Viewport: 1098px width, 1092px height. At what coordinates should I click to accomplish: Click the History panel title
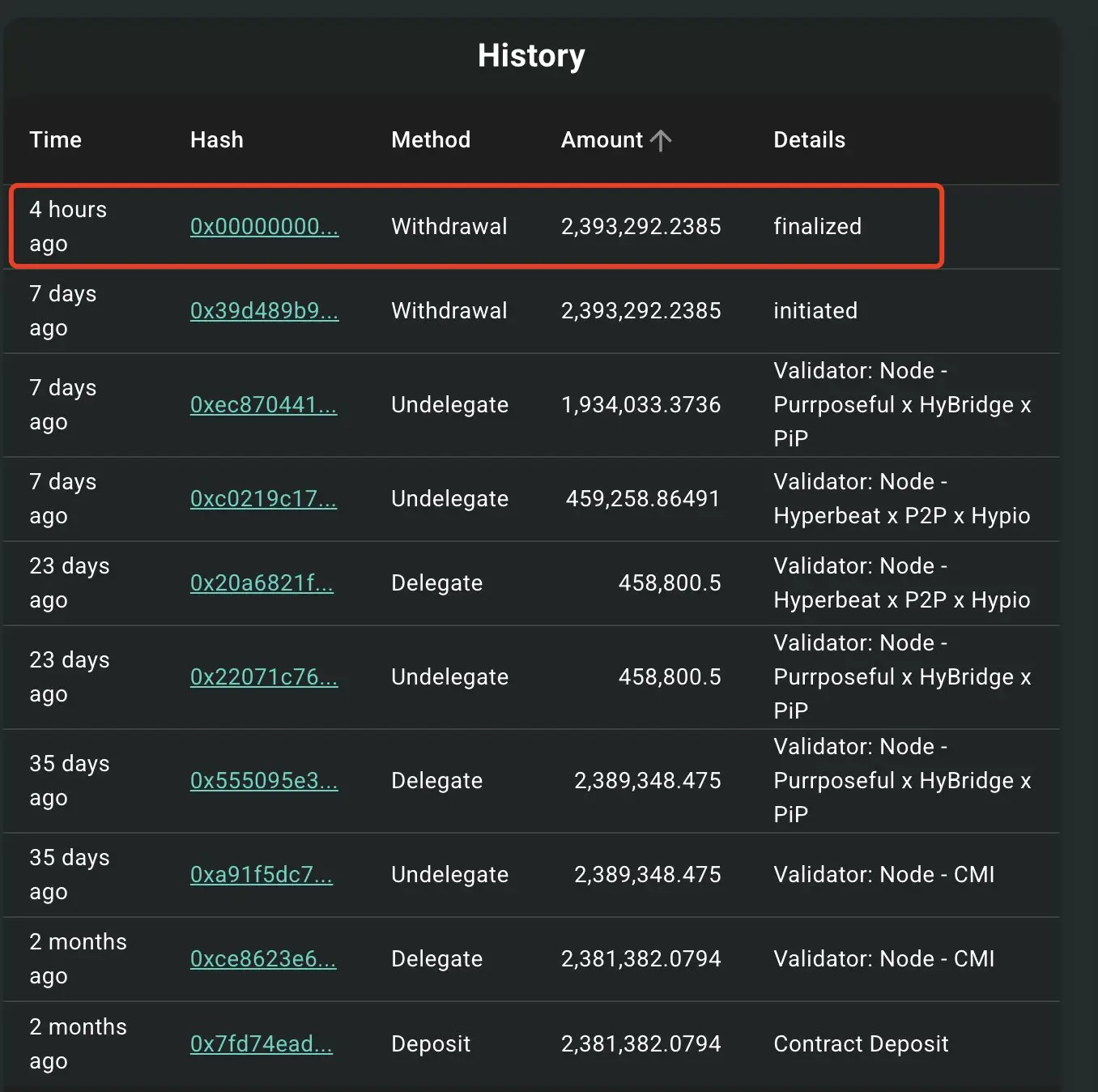531,56
